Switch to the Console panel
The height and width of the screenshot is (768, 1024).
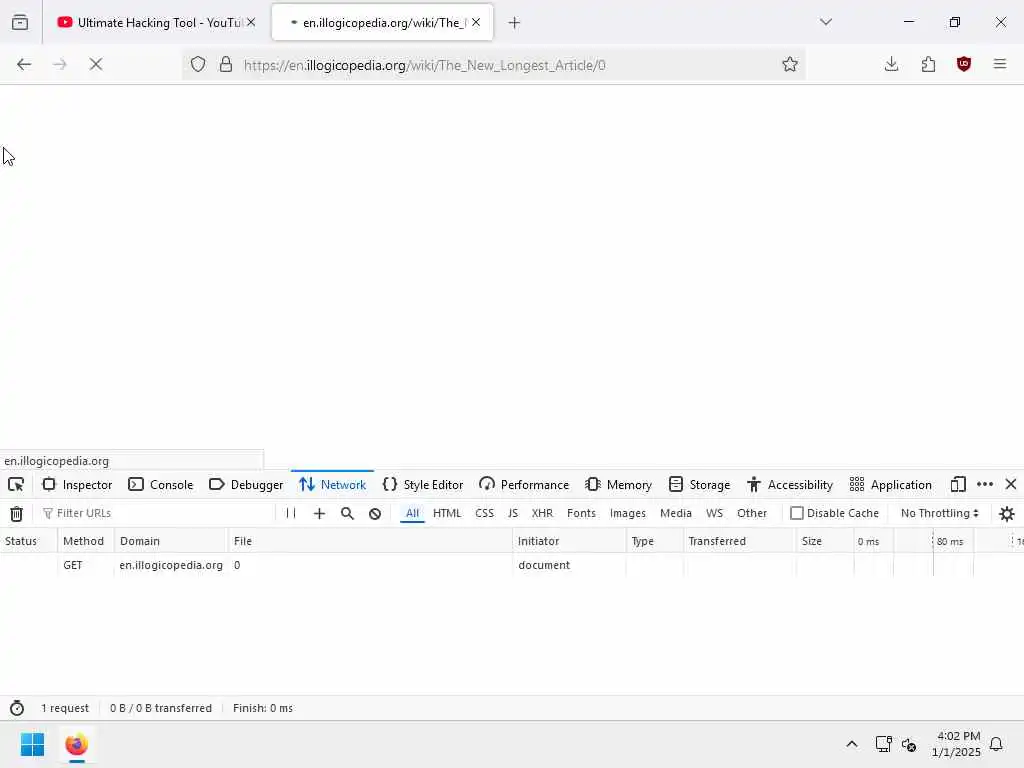pos(161,485)
